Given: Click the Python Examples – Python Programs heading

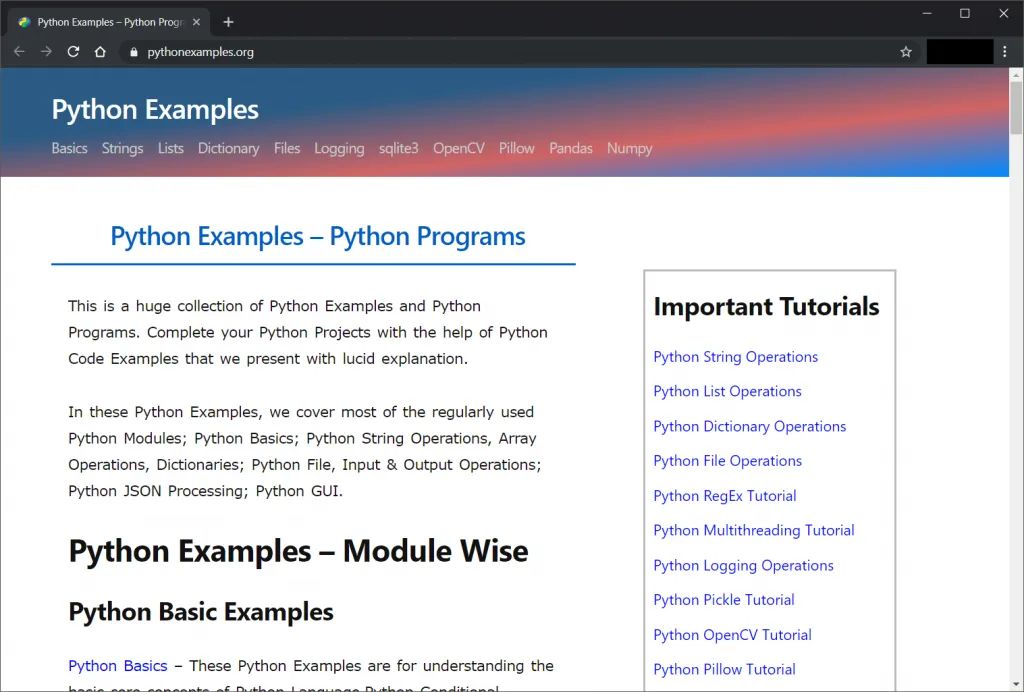Looking at the screenshot, I should tap(317, 236).
